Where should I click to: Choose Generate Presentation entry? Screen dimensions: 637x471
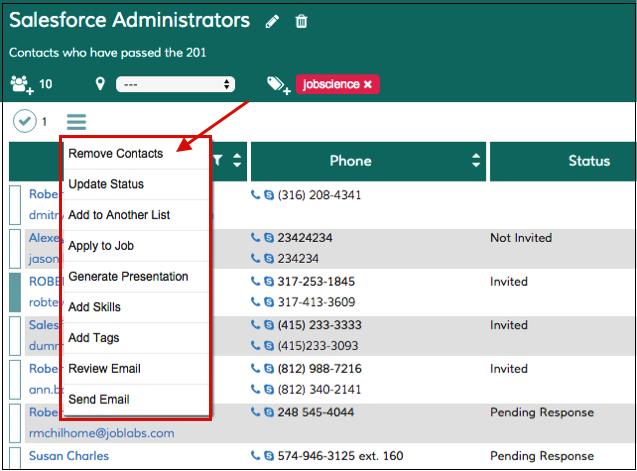click(x=136, y=277)
